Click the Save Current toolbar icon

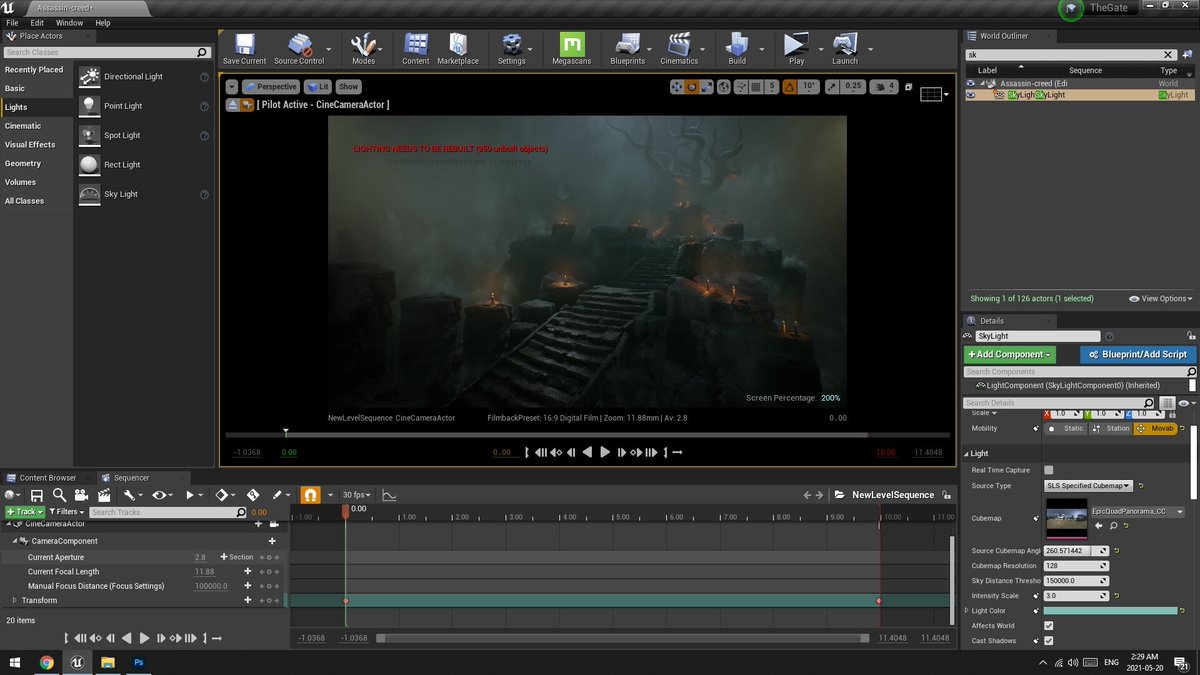[x=244, y=48]
